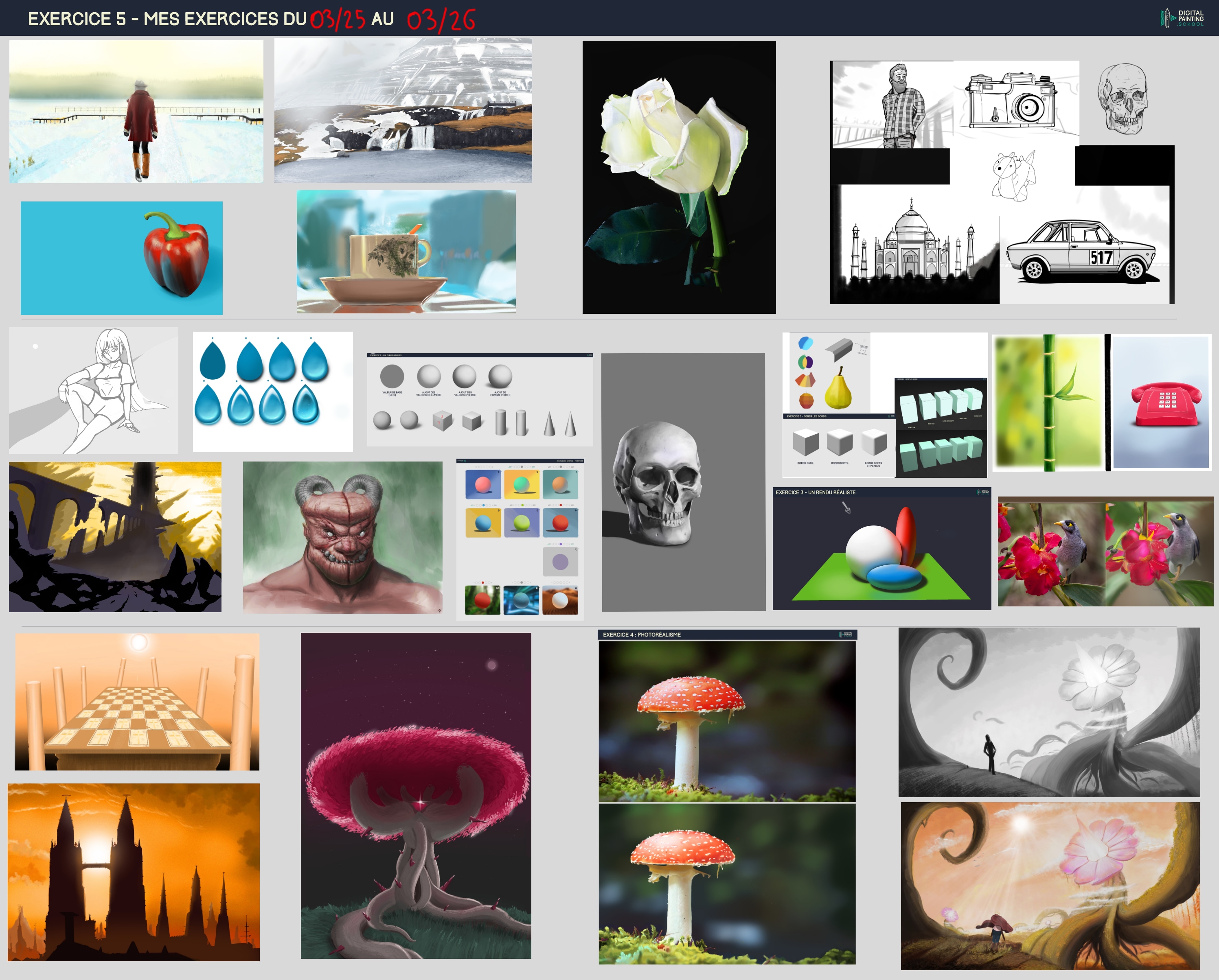Select the orange sunset cathedral silhouette

[134, 871]
